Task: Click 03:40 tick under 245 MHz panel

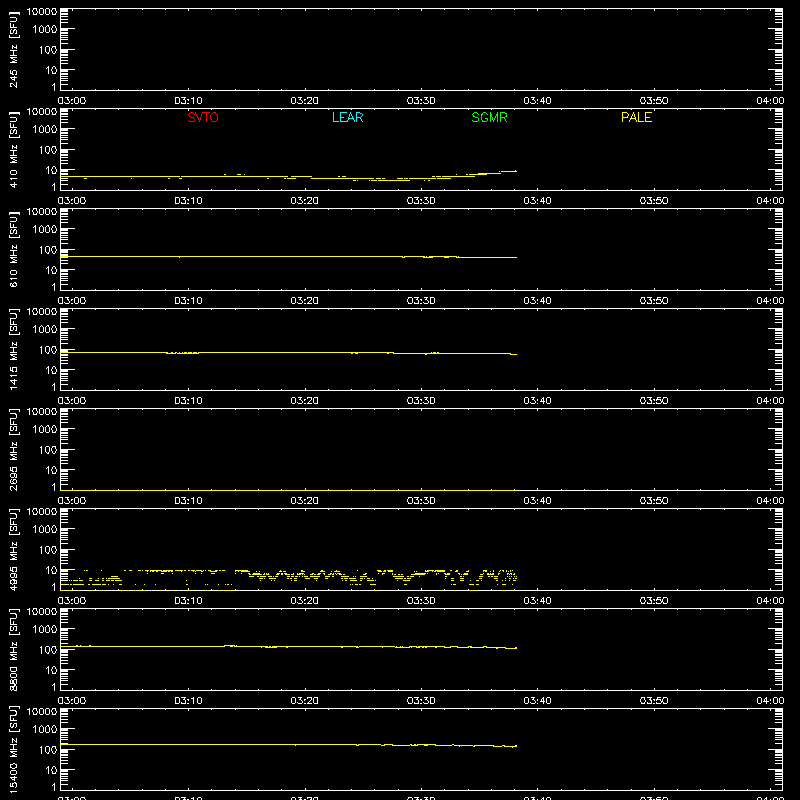Action: 537,101
